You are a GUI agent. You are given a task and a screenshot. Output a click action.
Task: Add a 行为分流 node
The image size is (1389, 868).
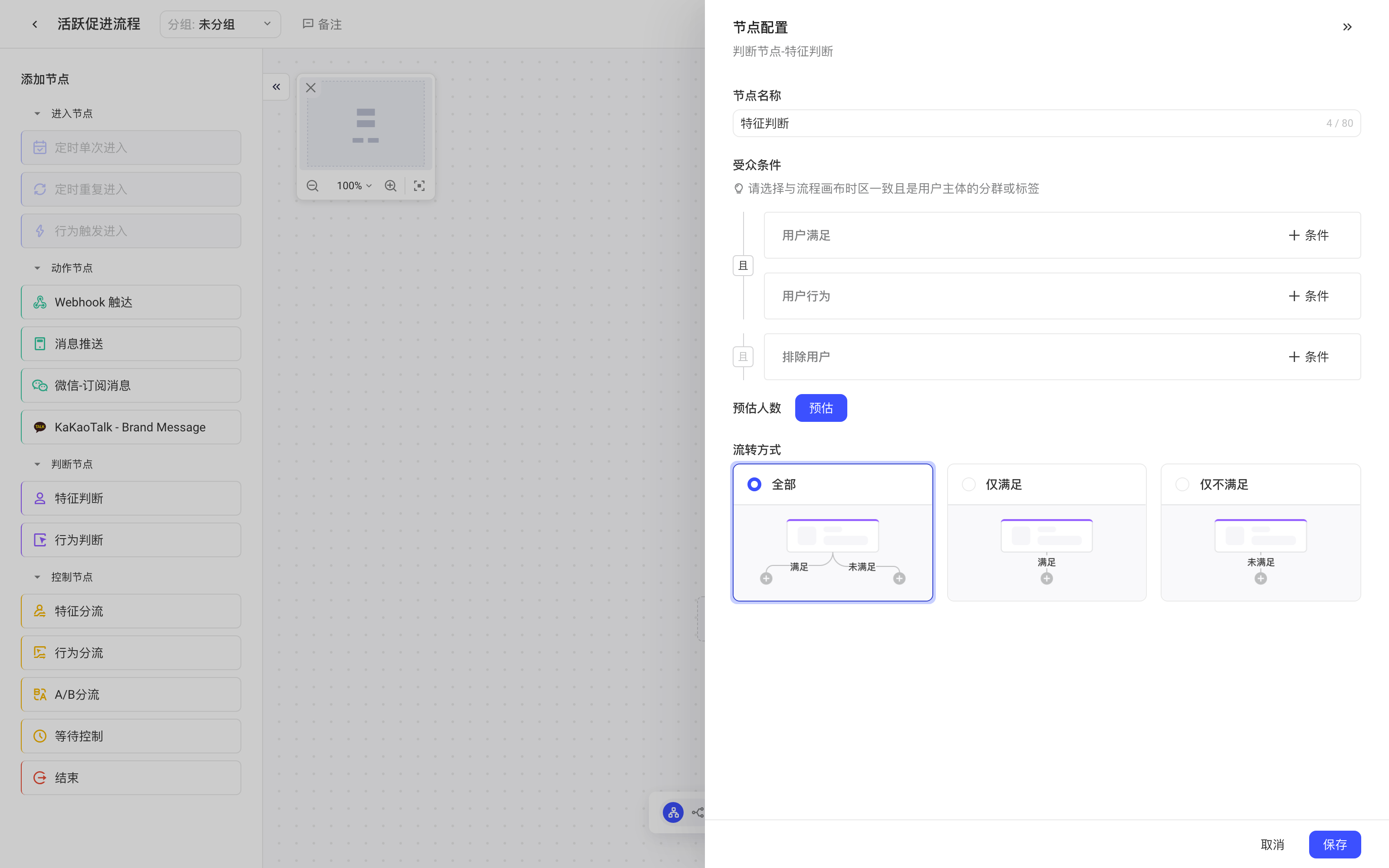131,653
